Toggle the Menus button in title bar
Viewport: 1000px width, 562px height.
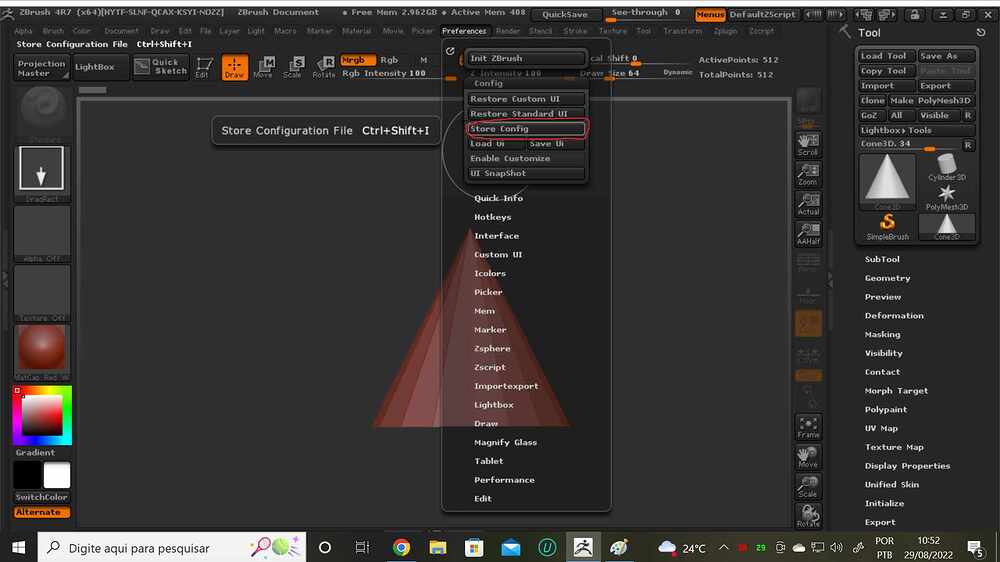tap(710, 14)
